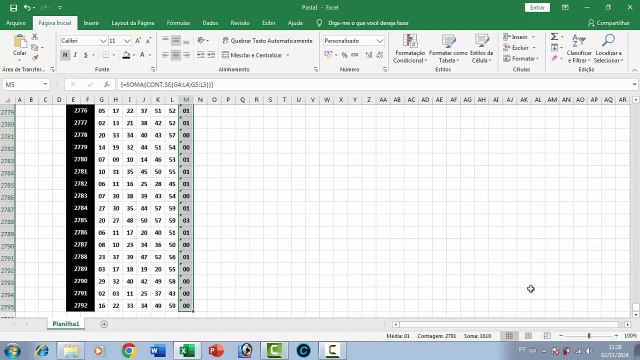Switch to the Fórmulas tab
The height and width of the screenshot is (360, 640).
[178, 23]
